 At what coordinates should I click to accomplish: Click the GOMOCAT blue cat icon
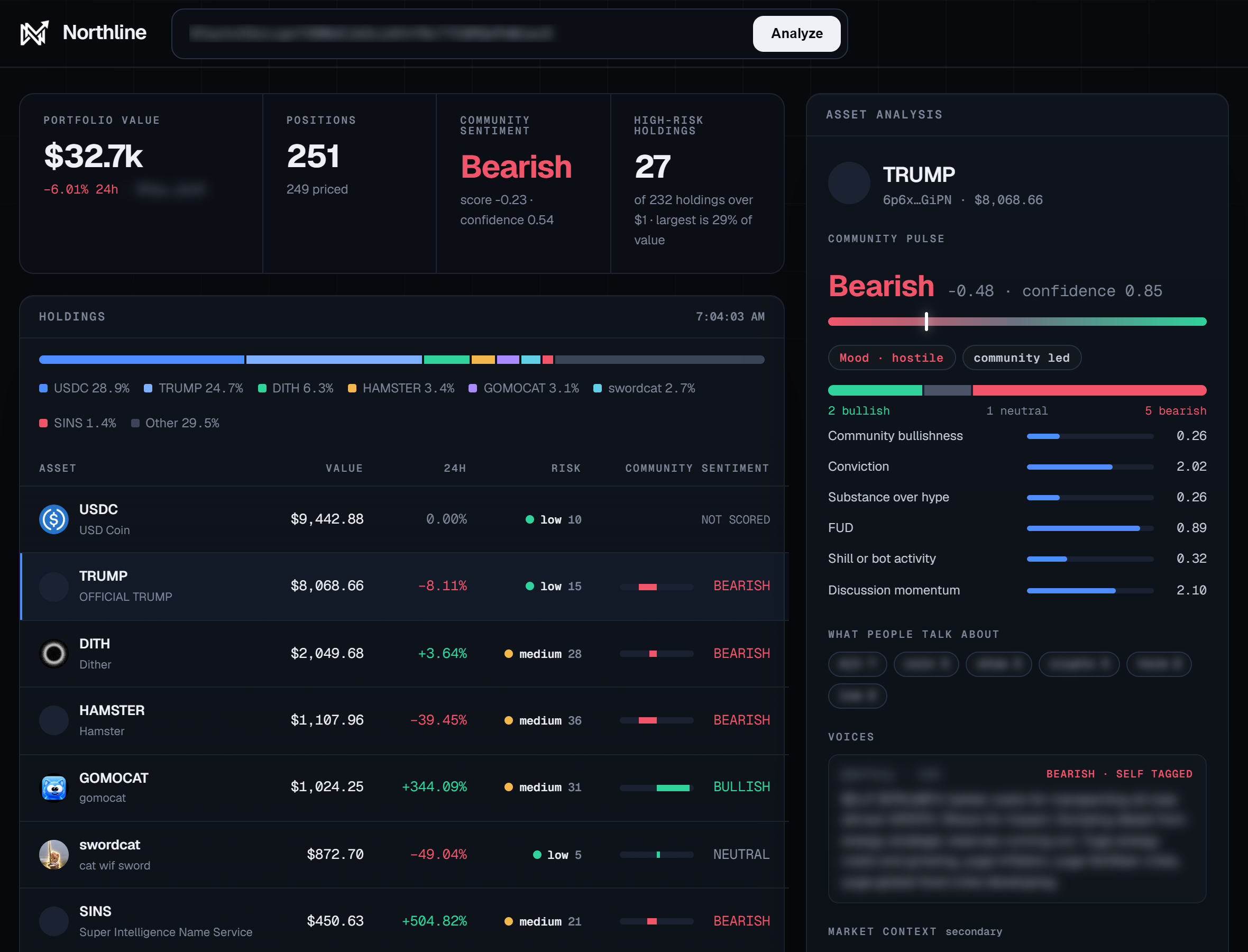[x=54, y=787]
